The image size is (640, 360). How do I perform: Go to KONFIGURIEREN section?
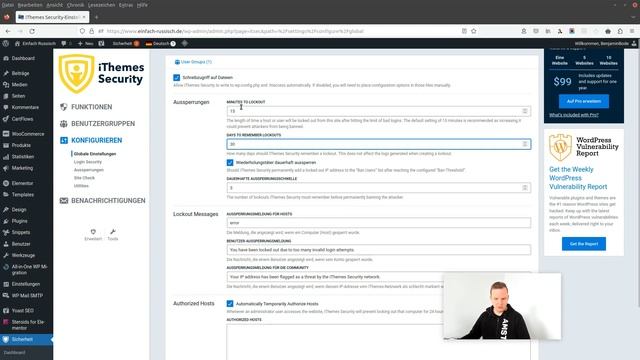pos(96,140)
